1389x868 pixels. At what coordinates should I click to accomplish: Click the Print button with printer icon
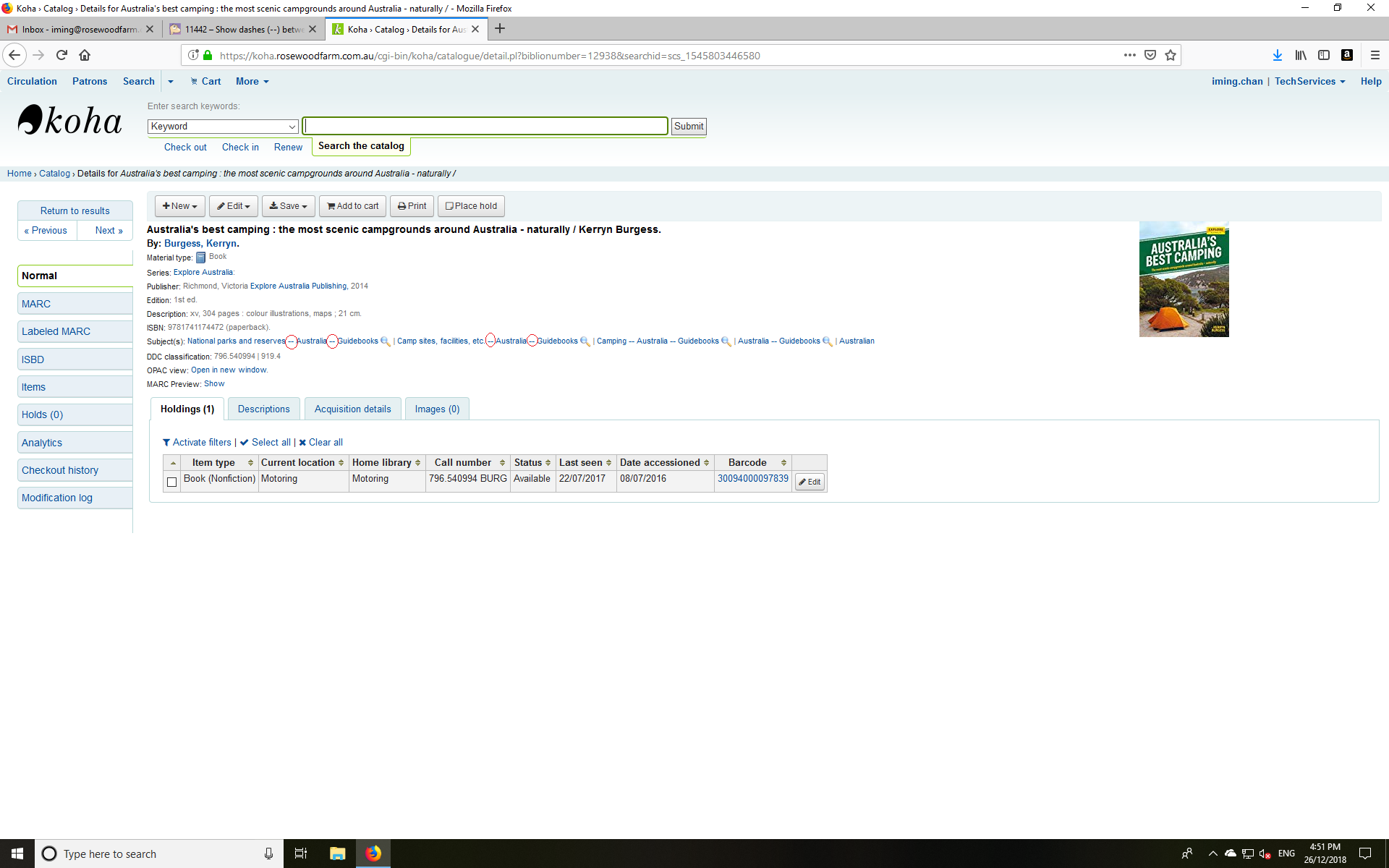412,206
